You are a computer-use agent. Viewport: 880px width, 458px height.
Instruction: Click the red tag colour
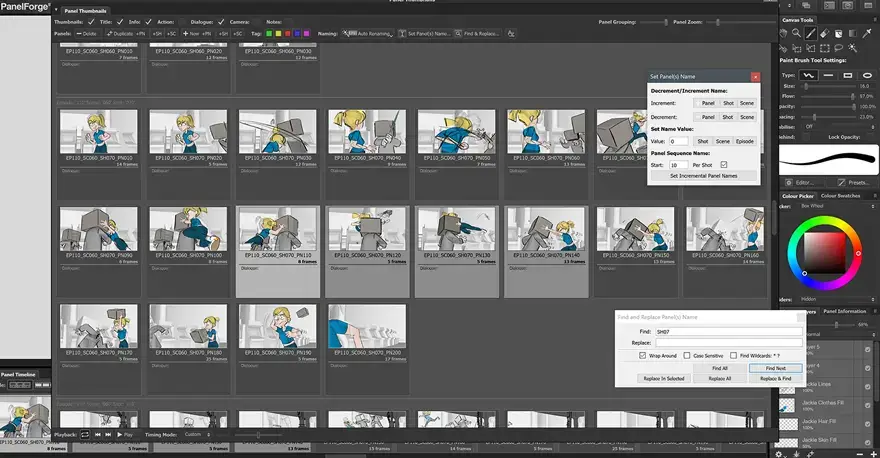(x=288, y=34)
